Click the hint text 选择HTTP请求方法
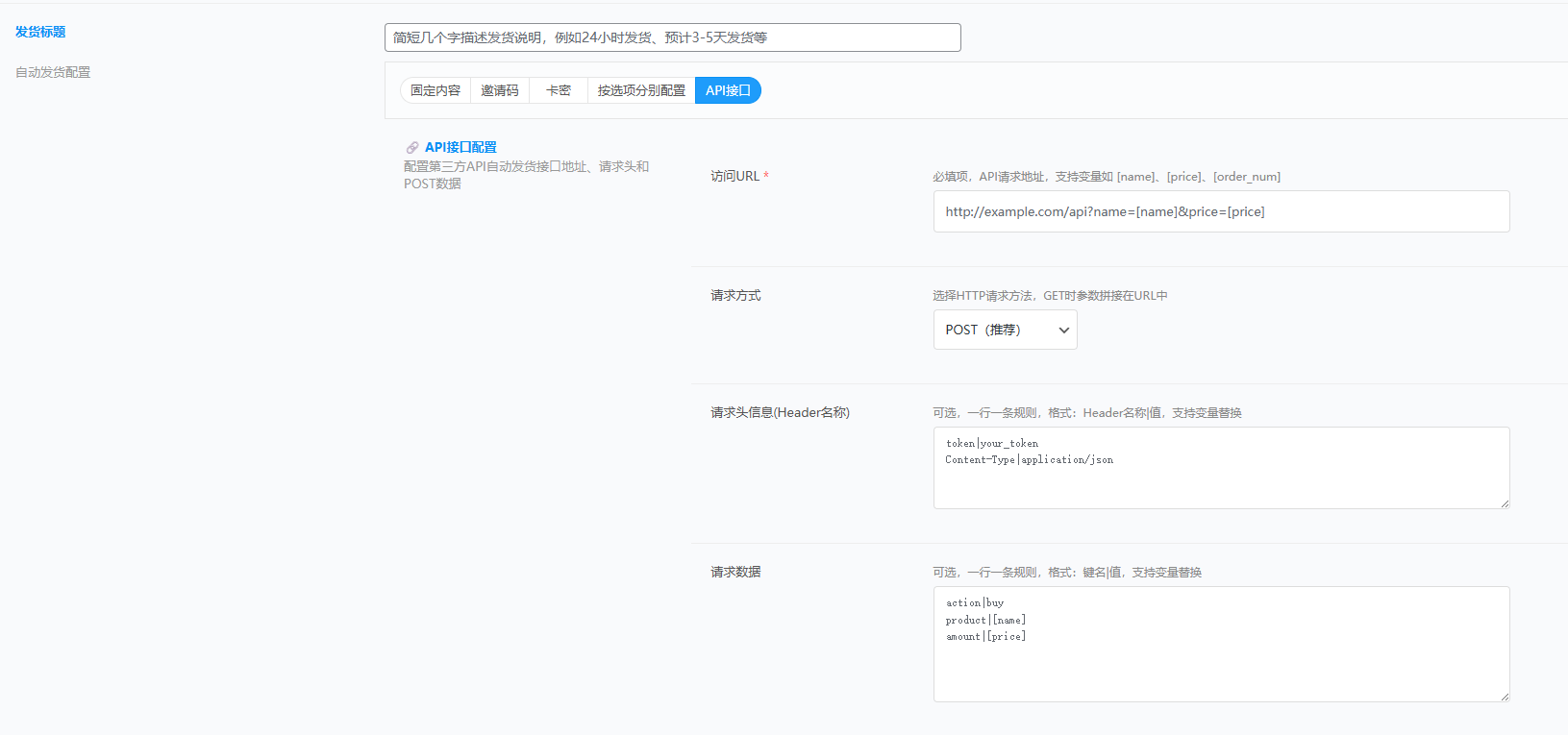Viewport: 1568px width, 735px height. coord(1050,296)
